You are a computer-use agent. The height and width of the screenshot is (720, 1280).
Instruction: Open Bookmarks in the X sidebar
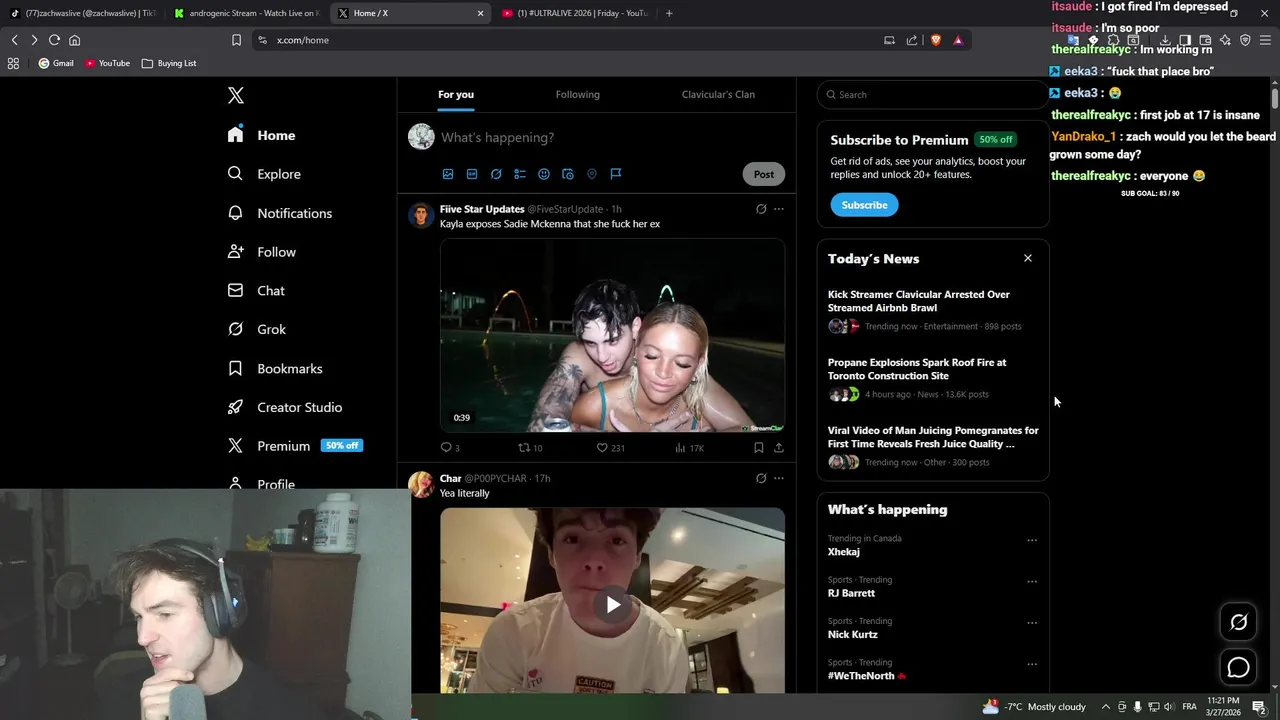(275, 368)
